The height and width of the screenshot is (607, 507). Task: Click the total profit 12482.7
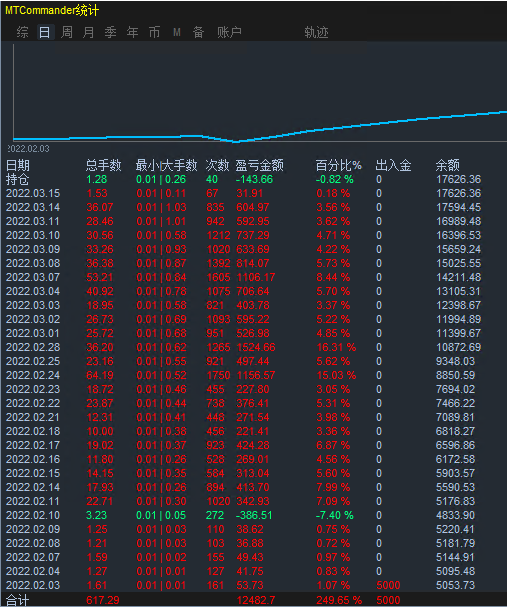(256, 600)
